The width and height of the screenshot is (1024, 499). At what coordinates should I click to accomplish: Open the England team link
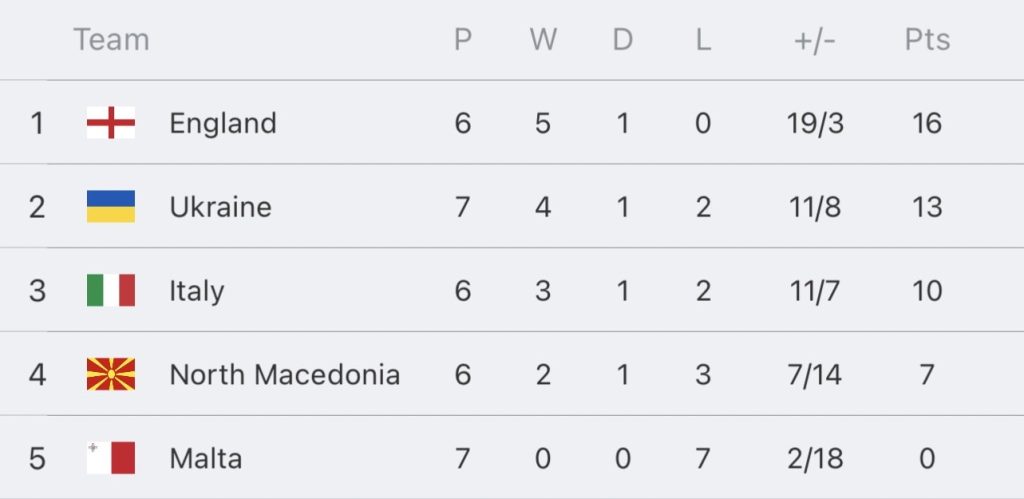(x=223, y=123)
